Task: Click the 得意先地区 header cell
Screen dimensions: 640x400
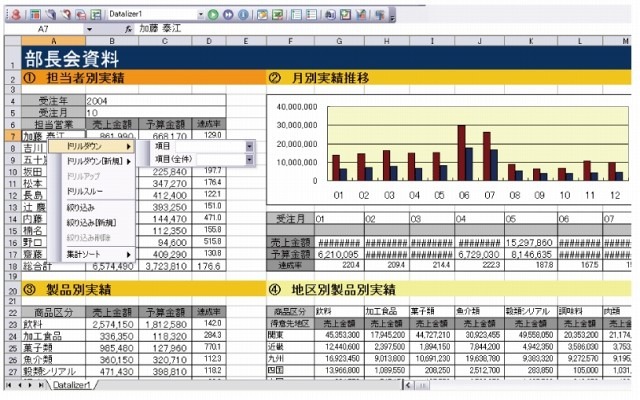Action: [x=290, y=324]
